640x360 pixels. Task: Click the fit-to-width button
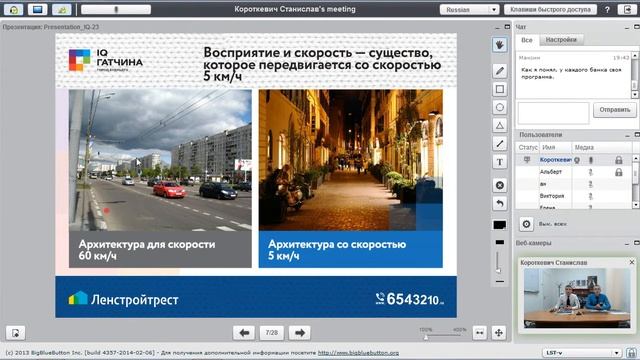coord(480,333)
